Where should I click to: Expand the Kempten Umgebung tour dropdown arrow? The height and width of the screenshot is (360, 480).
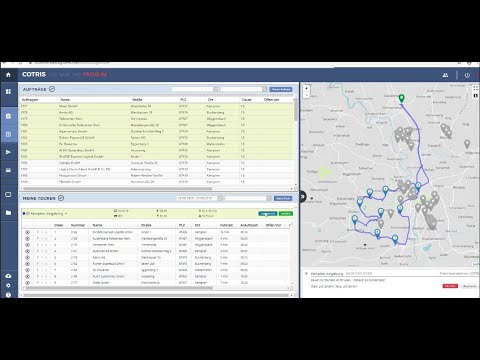click(x=66, y=214)
